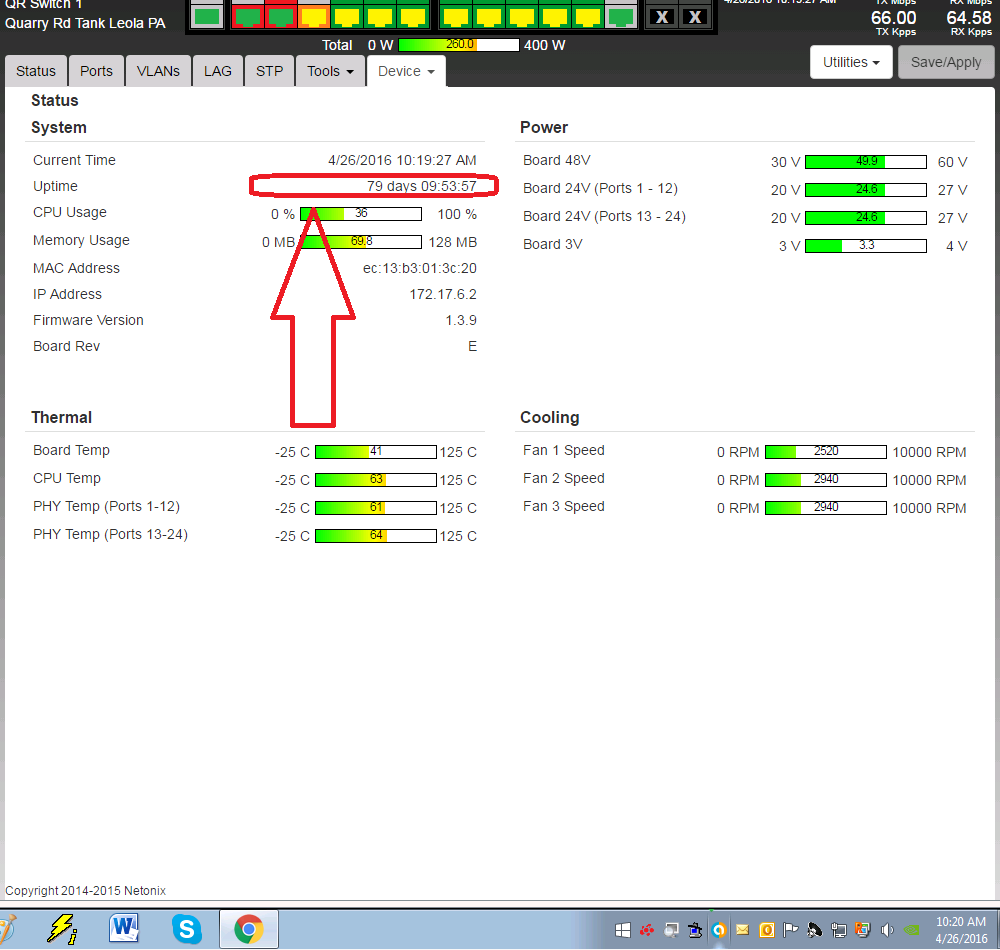
Task: Expand the Tools dropdown menu
Action: click(x=331, y=71)
